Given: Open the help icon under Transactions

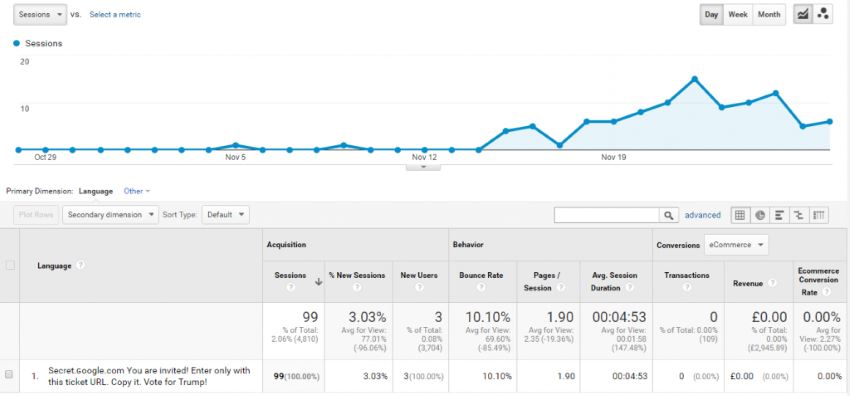Looking at the screenshot, I should coord(686,287).
